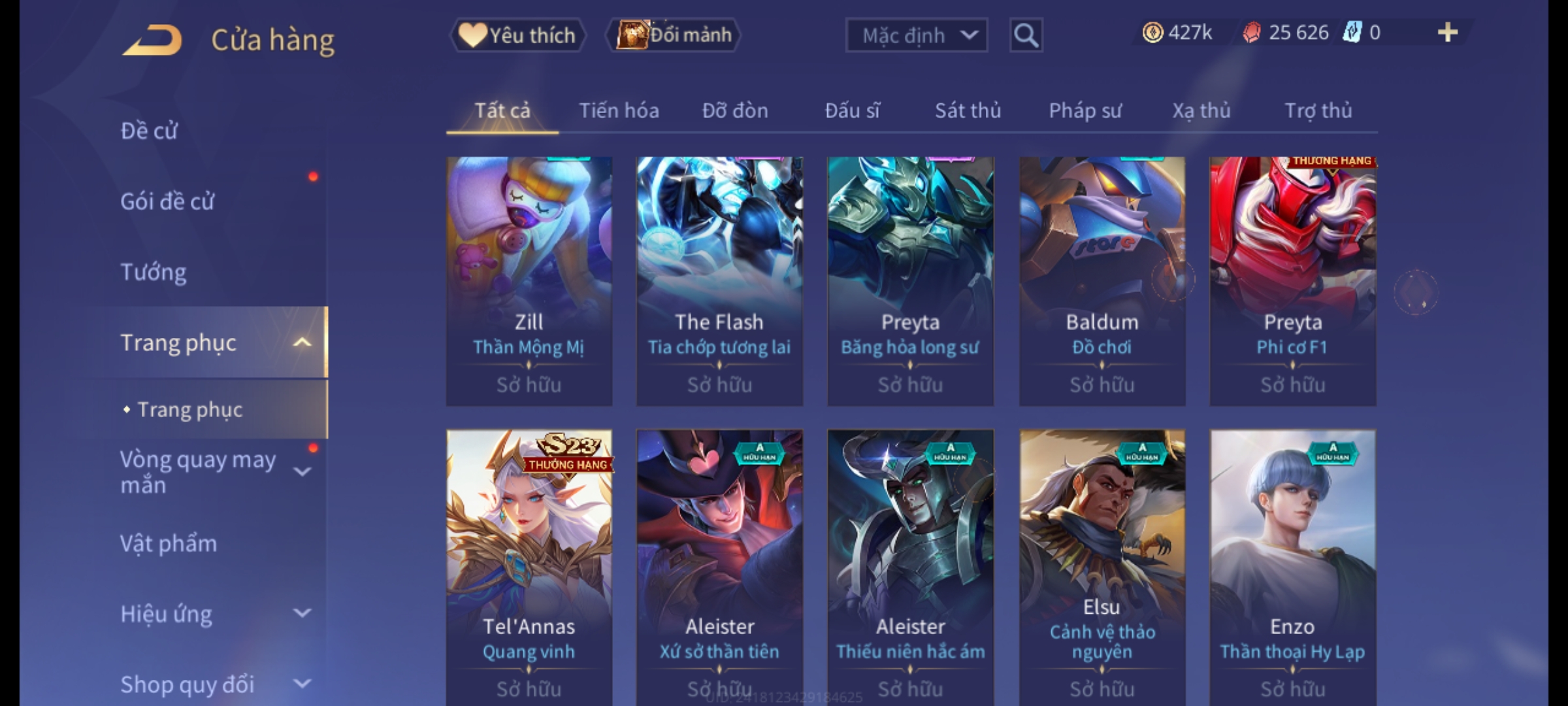
Task: Go to Gói đề cử section
Action: 167,201
